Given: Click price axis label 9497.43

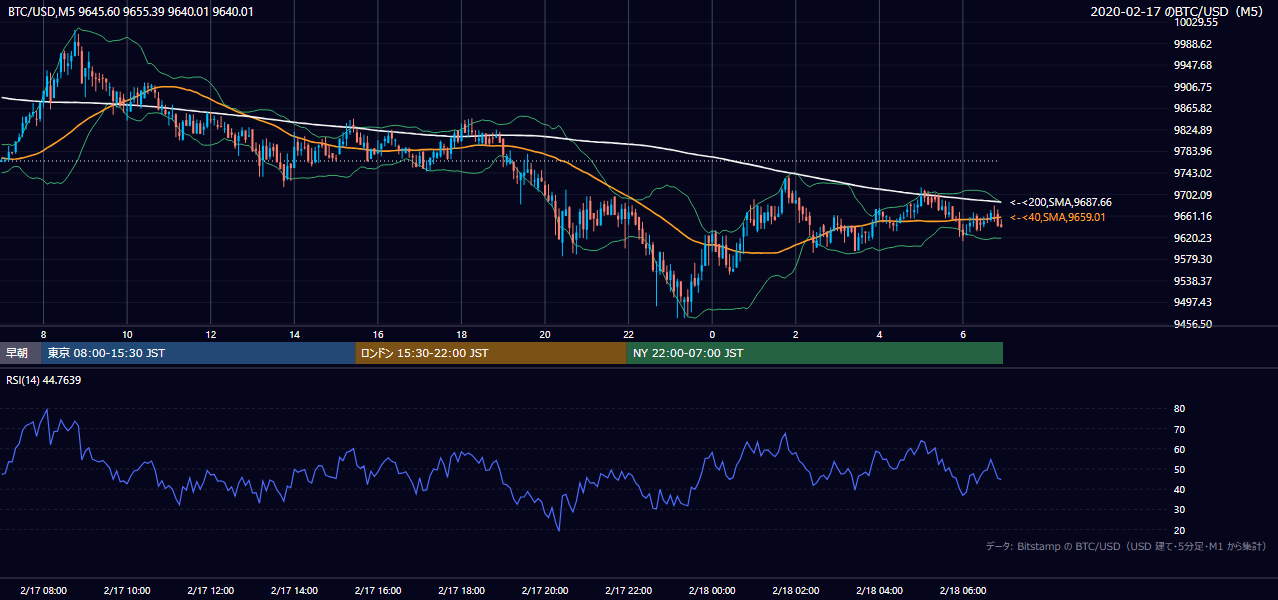Looking at the screenshot, I should (x=1192, y=302).
